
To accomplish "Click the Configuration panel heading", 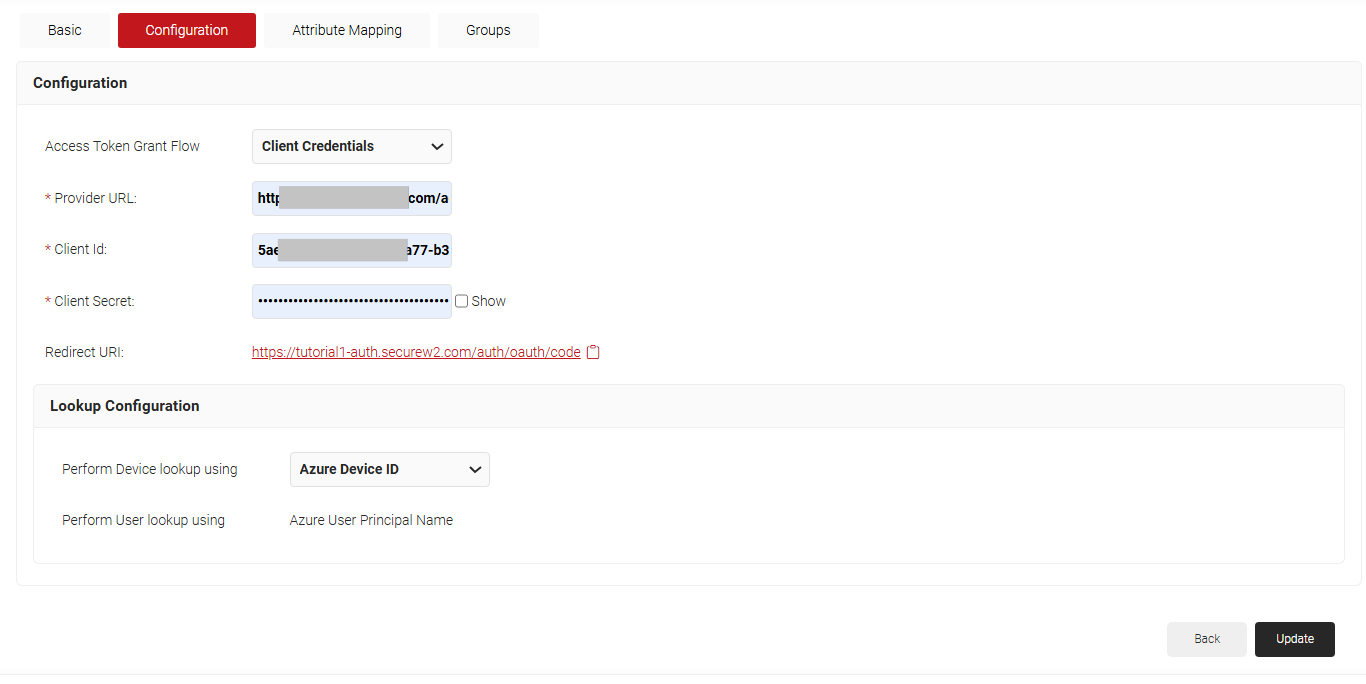I will pyautogui.click(x=80, y=83).
